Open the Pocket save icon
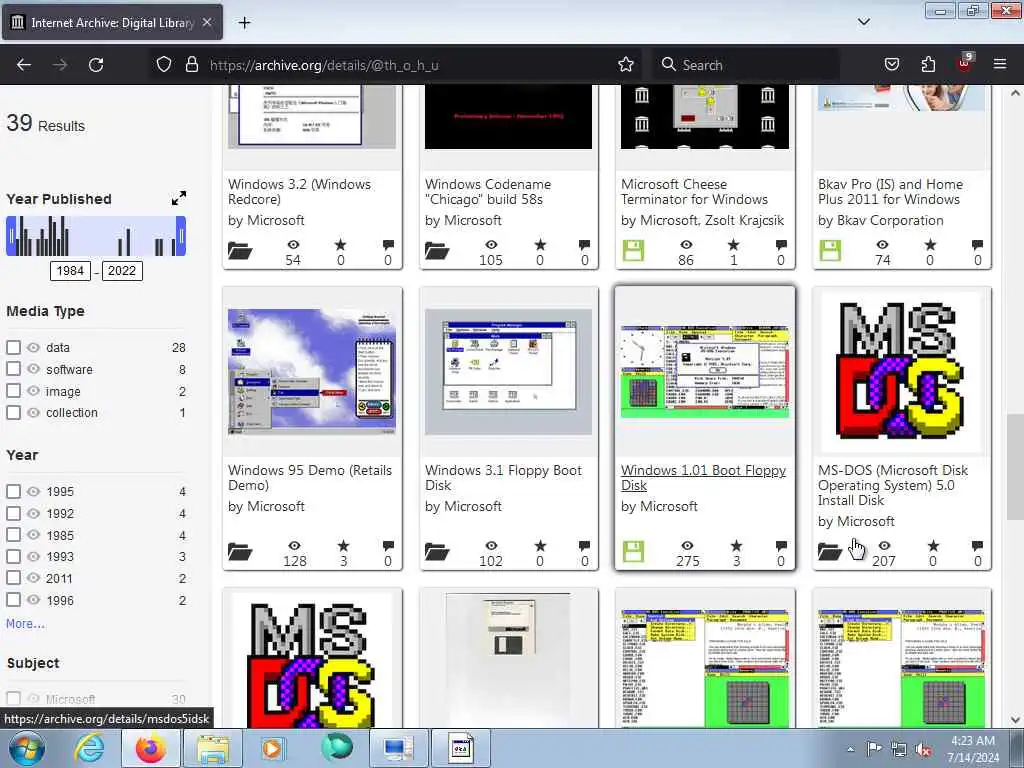 [891, 65]
